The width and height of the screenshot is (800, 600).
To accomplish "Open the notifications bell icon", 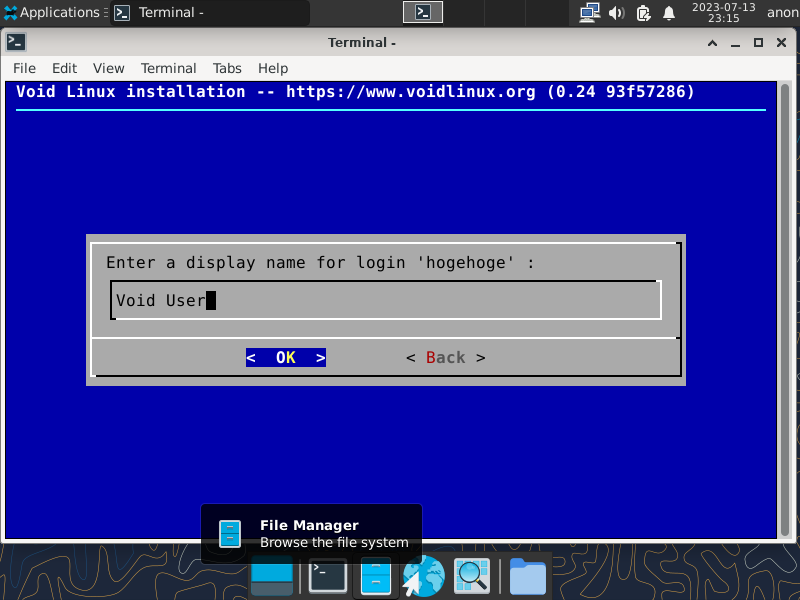I will (669, 12).
